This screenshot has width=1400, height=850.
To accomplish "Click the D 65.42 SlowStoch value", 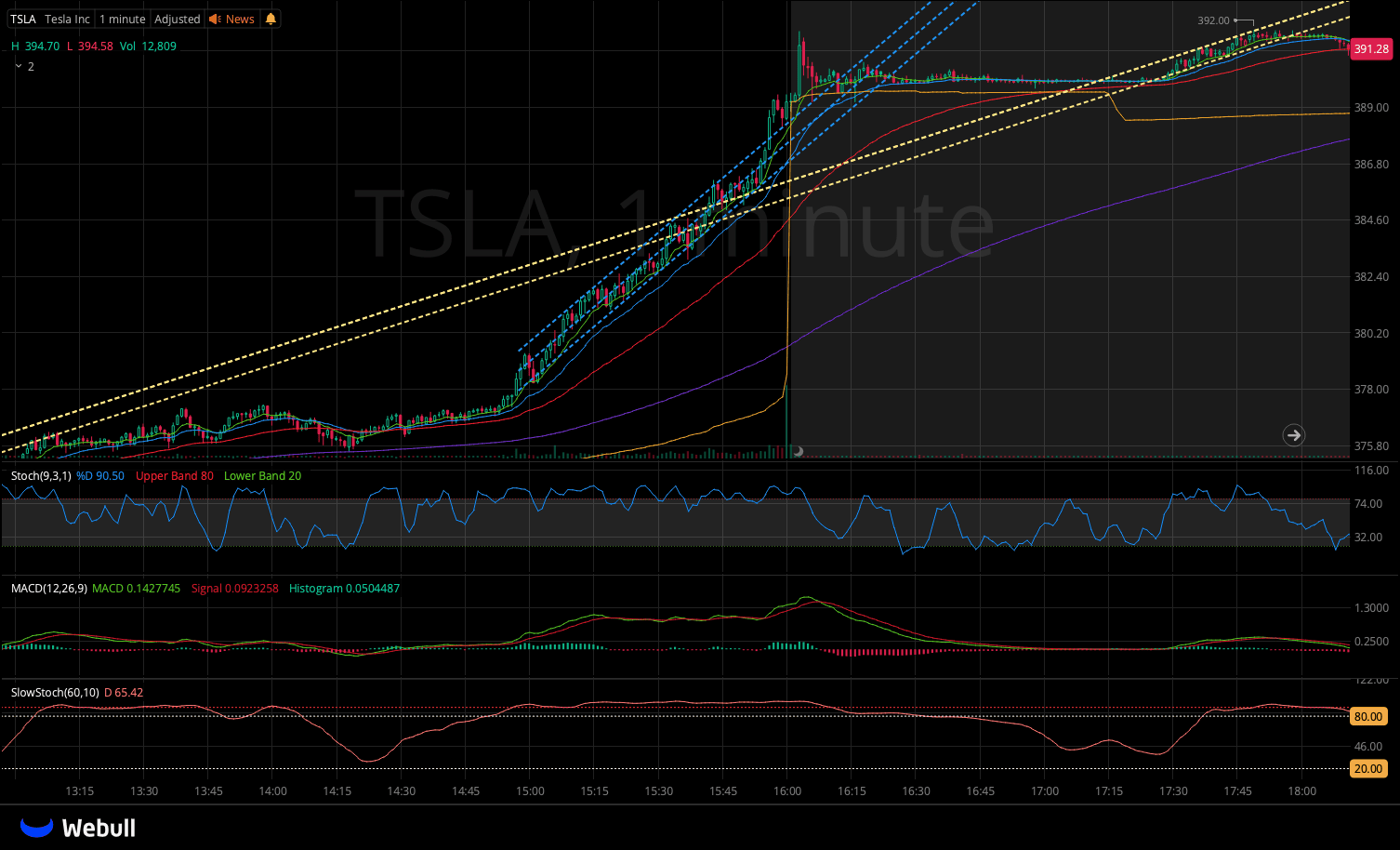I will coord(124,692).
